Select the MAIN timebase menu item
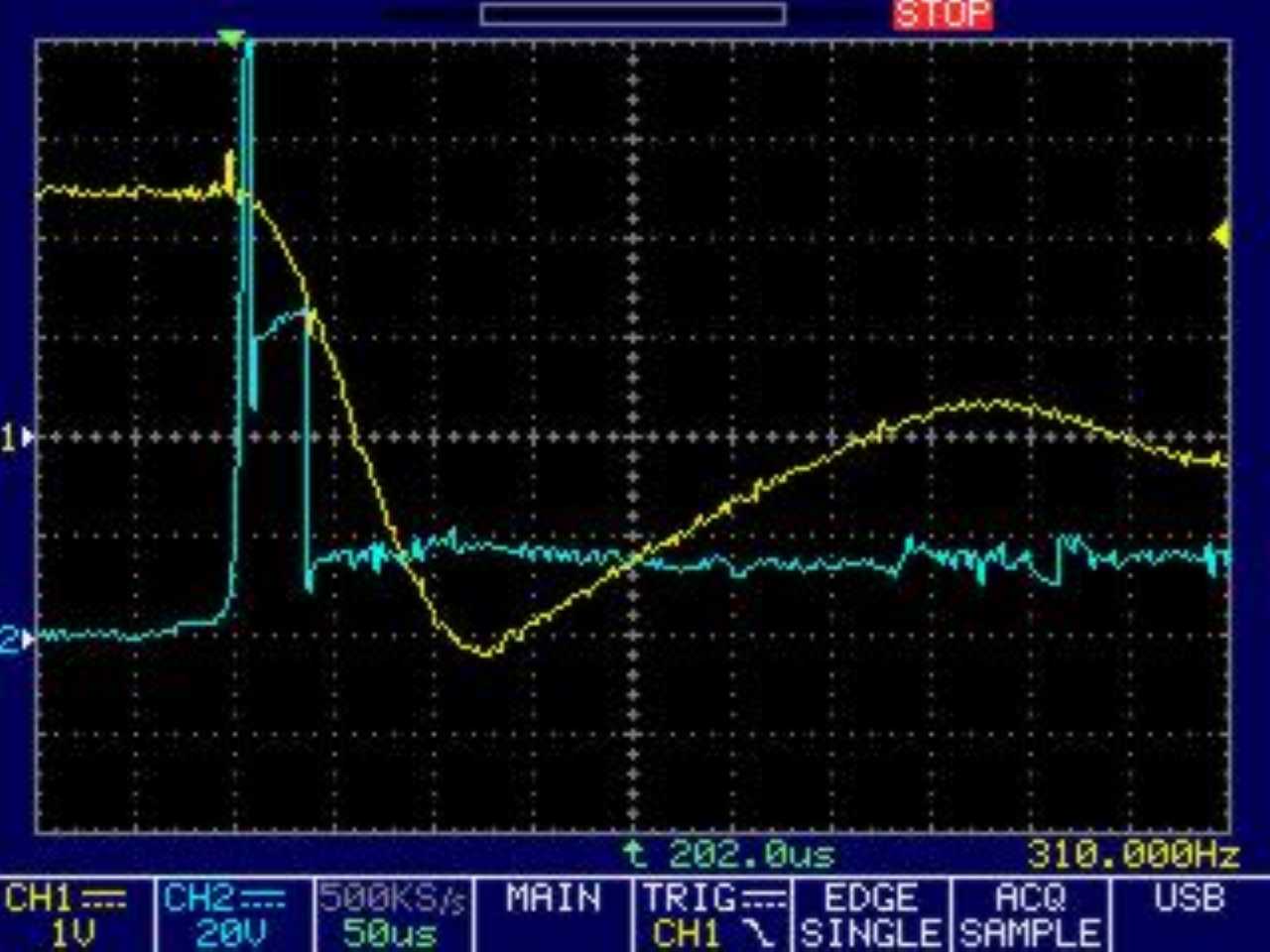This screenshot has height=952, width=1270. pyautogui.click(x=553, y=899)
